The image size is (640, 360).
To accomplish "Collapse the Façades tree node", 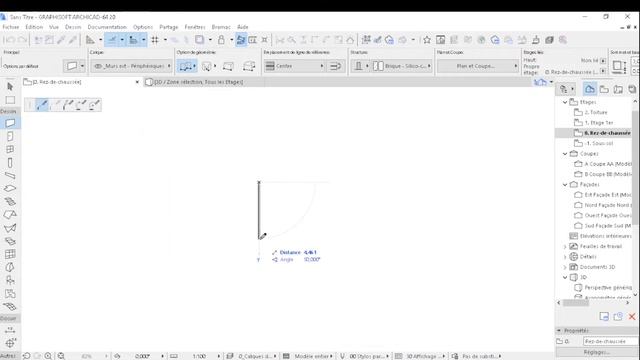I will (565, 184).
